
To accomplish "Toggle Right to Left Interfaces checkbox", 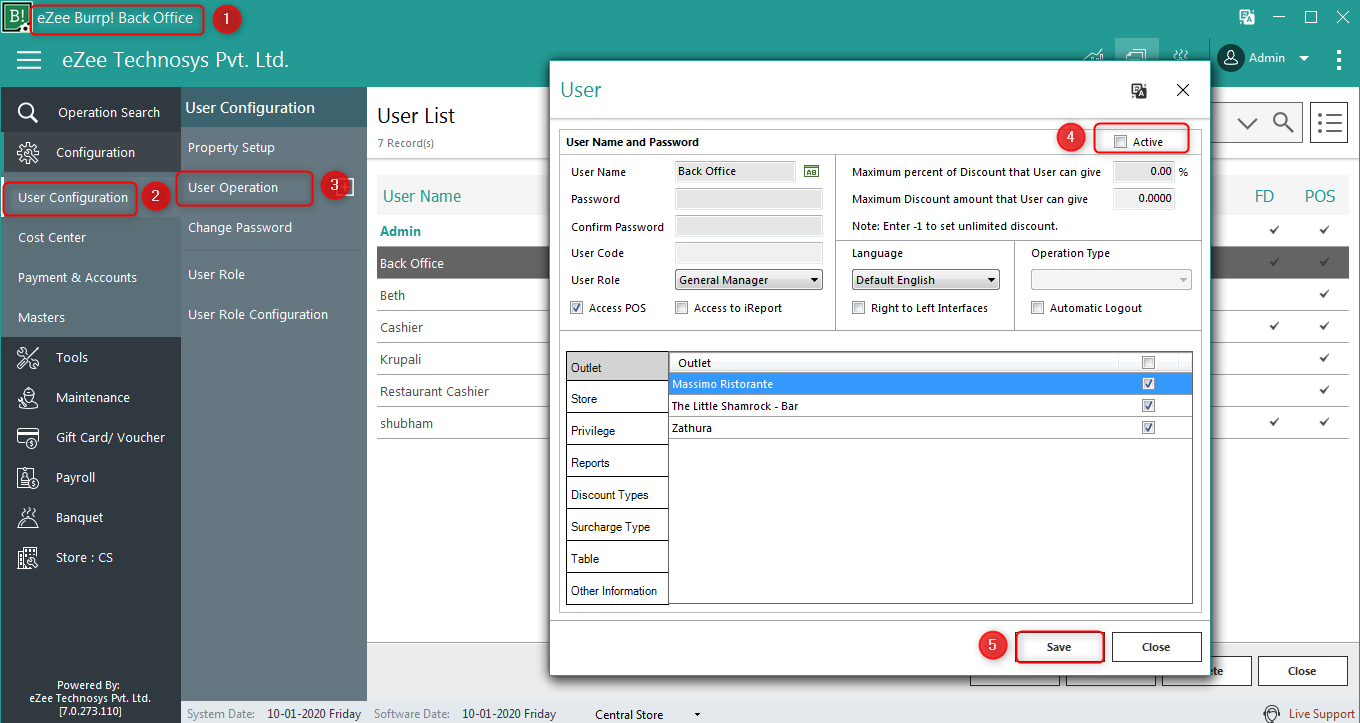I will pos(858,308).
